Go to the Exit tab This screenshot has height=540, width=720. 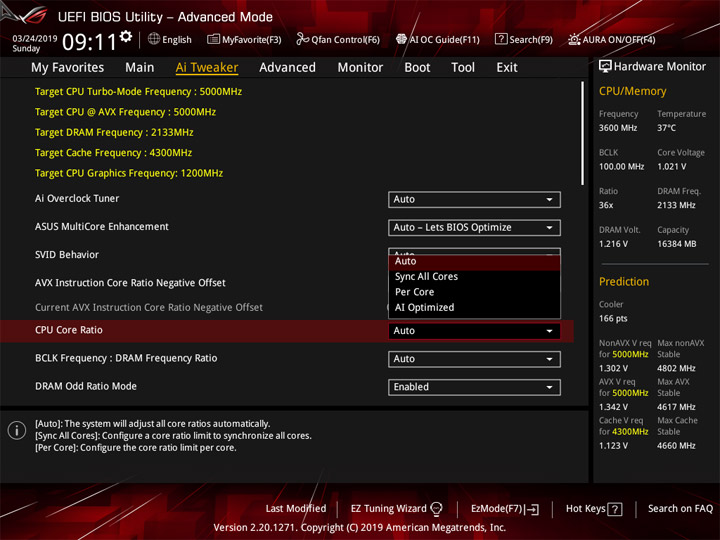point(506,68)
